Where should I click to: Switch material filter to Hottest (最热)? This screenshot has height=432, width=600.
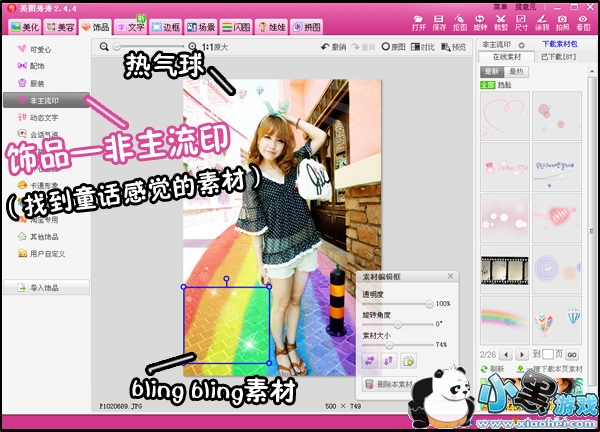(x=518, y=71)
